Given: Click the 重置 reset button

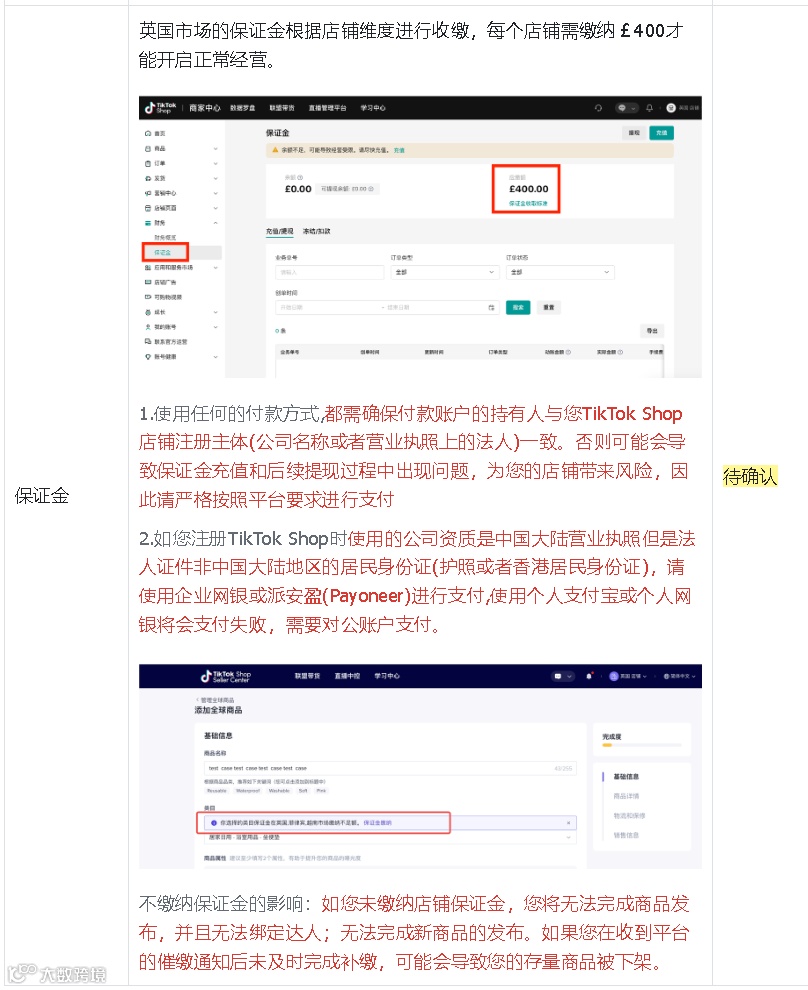Looking at the screenshot, I should click(549, 307).
